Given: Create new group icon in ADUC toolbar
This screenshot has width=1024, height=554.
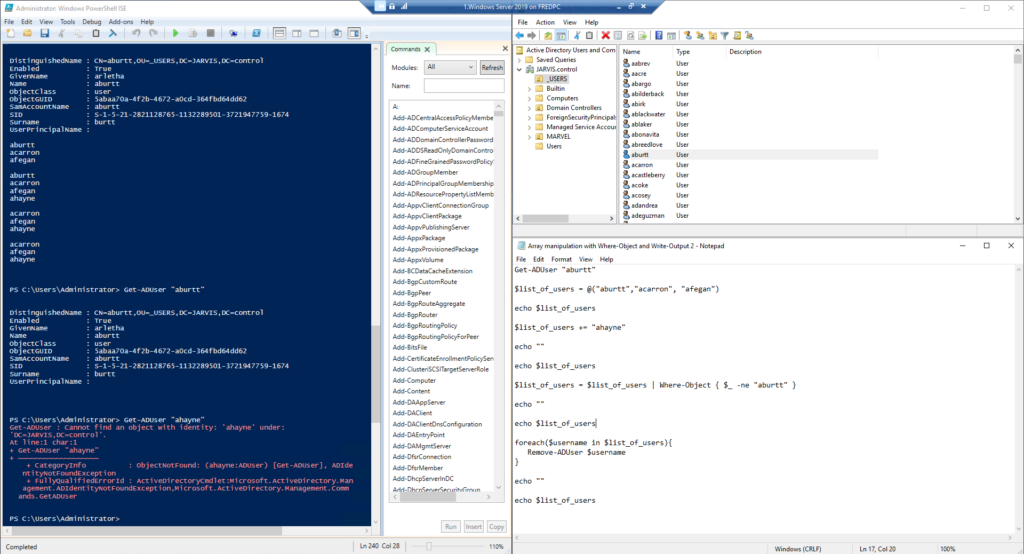Looking at the screenshot, I should (700, 35).
